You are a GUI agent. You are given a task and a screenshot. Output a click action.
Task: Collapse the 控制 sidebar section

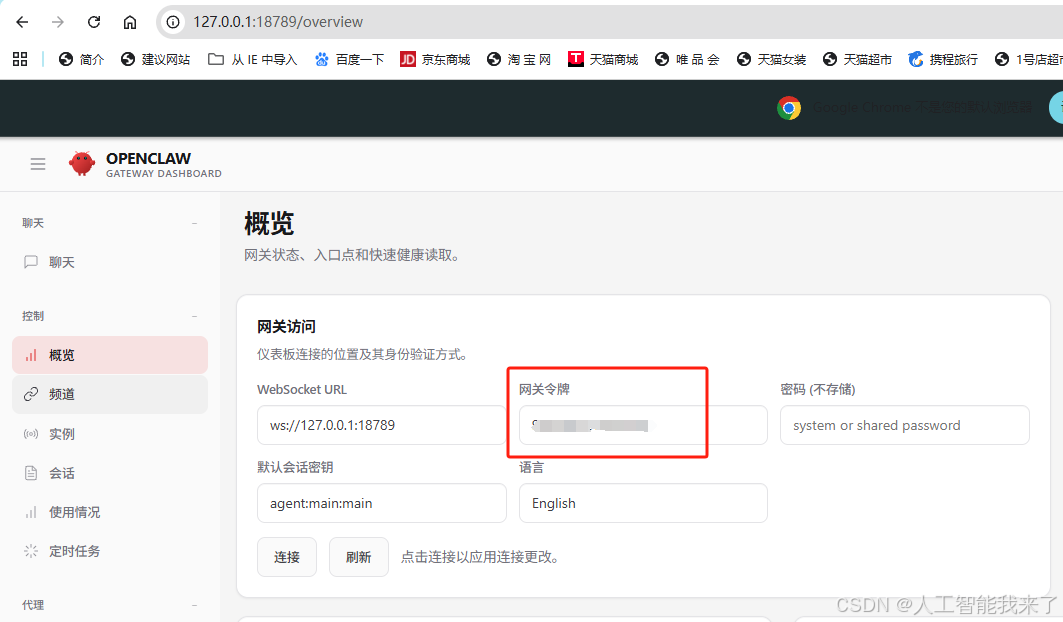196,315
